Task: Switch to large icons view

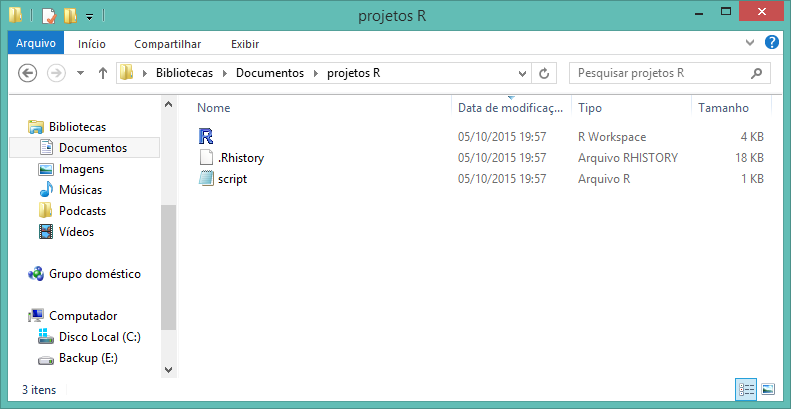Action: pyautogui.click(x=768, y=388)
